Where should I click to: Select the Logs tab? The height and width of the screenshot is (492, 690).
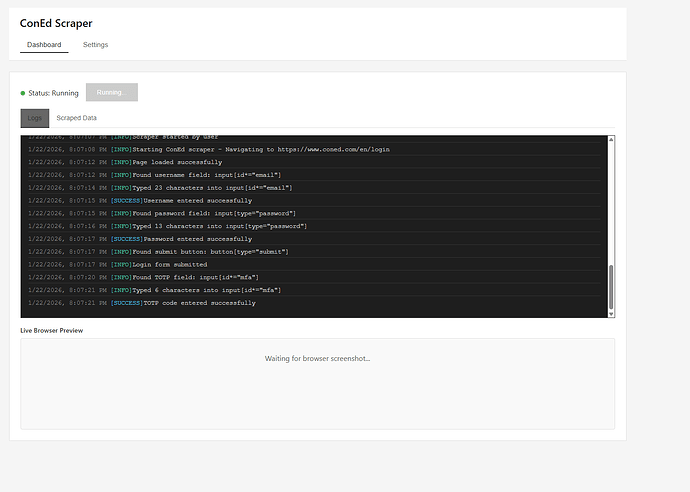34,118
